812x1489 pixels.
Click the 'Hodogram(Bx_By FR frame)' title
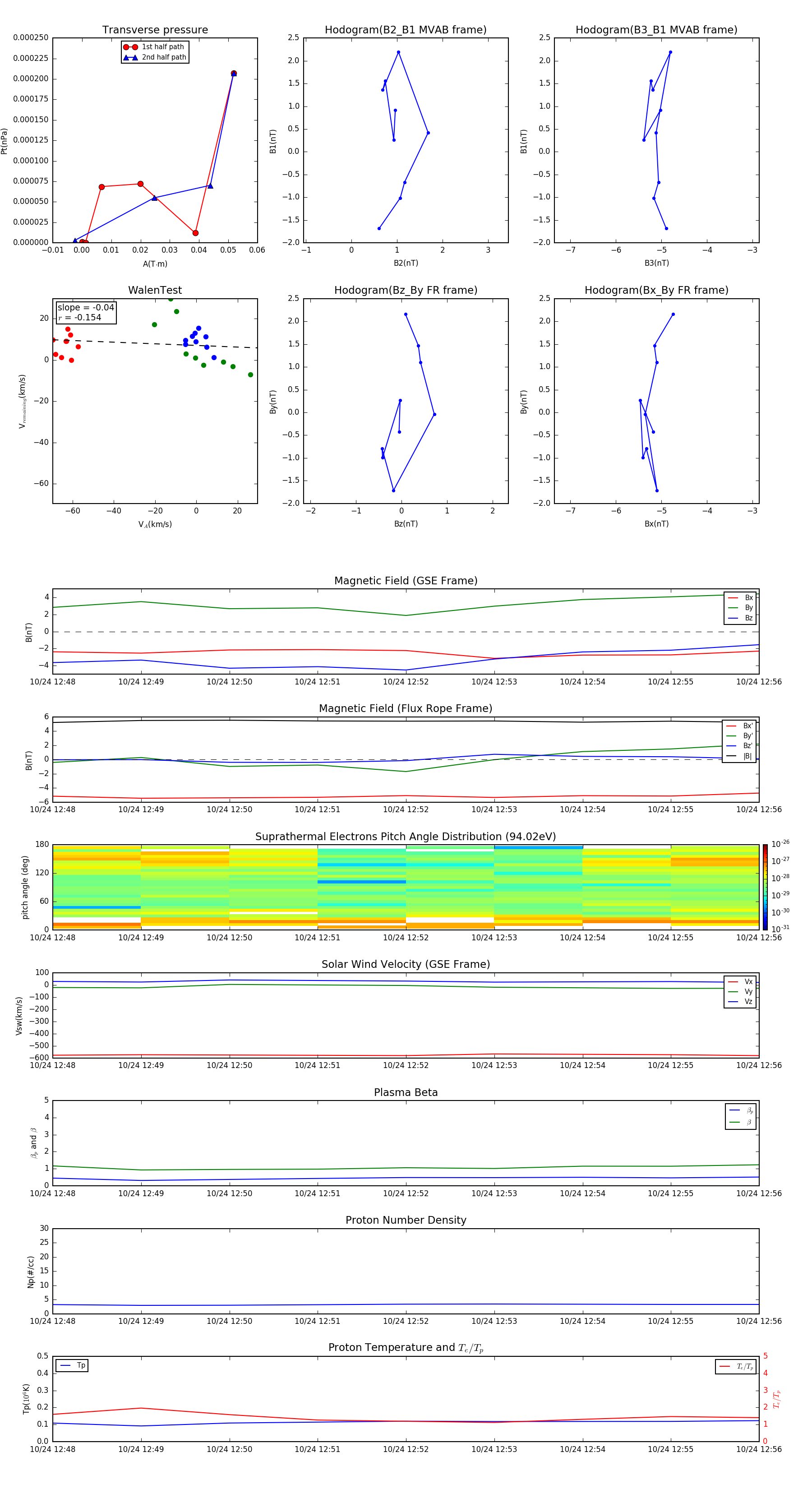[x=656, y=290]
